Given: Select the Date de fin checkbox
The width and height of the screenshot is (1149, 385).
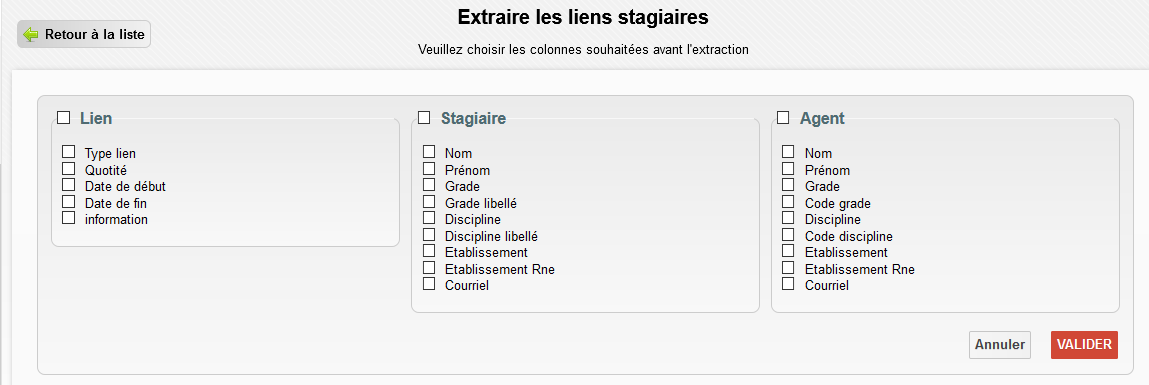Looking at the screenshot, I should click(x=68, y=202).
